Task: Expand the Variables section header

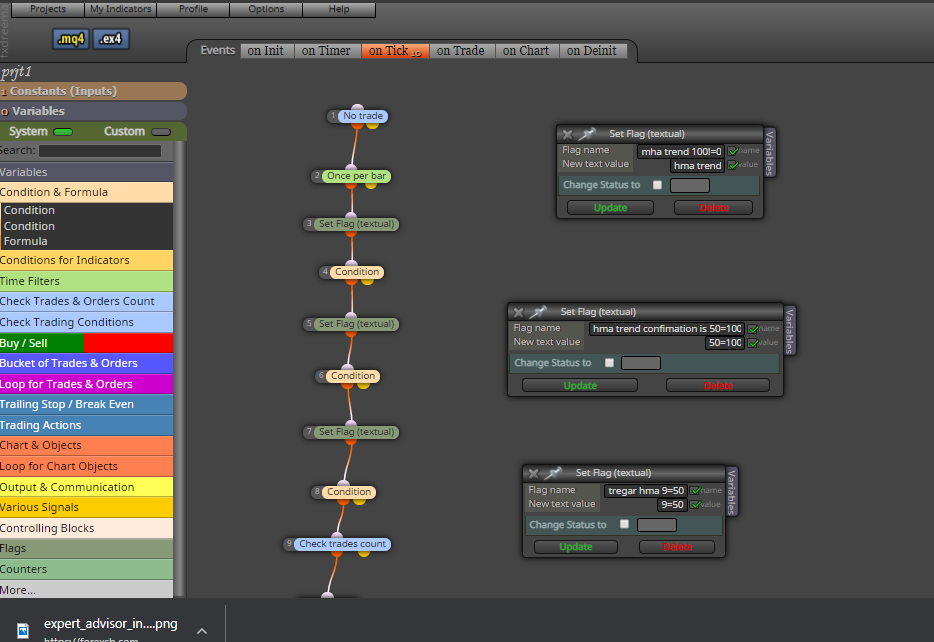Action: [93, 111]
